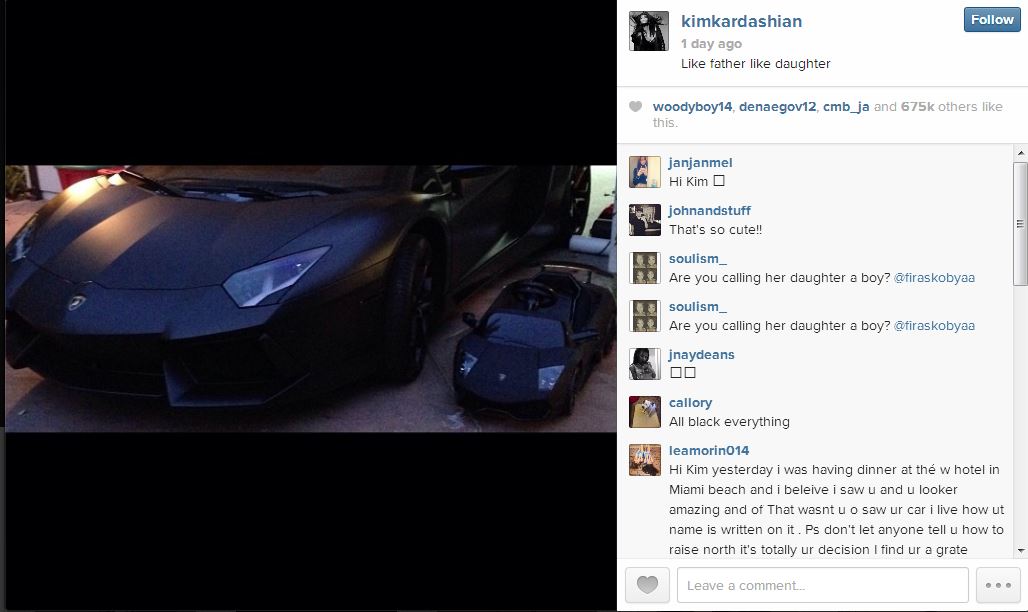Click the comments scrollbar up arrow
This screenshot has width=1028, height=612.
click(1021, 152)
